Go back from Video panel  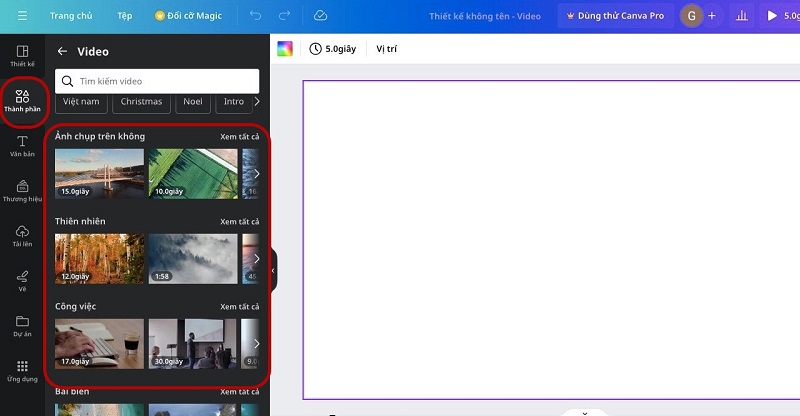tap(62, 51)
